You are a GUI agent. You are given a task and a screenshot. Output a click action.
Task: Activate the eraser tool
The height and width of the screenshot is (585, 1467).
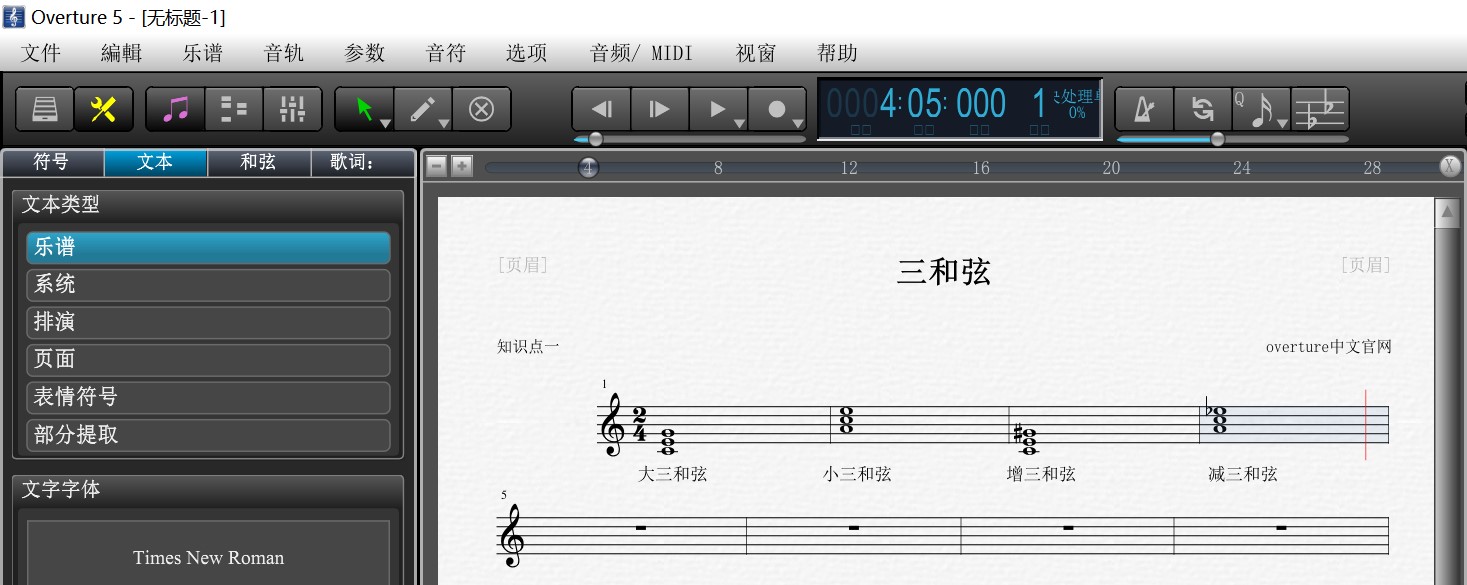(x=482, y=108)
